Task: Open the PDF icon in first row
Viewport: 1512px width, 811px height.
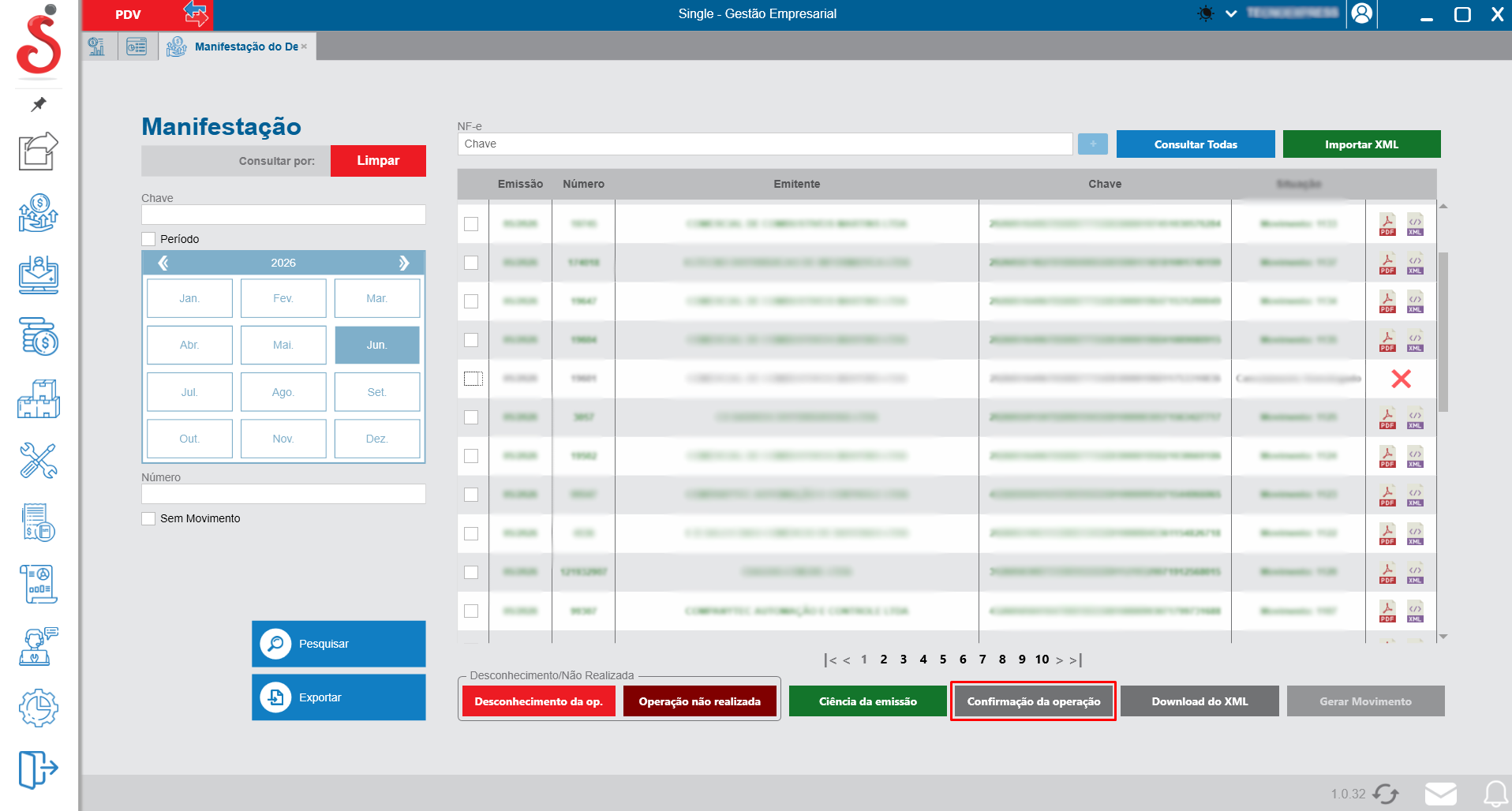Action: coord(1387,225)
